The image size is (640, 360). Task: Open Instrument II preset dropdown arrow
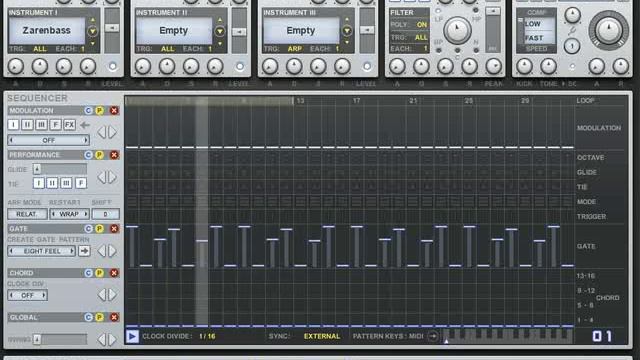tap(220, 31)
